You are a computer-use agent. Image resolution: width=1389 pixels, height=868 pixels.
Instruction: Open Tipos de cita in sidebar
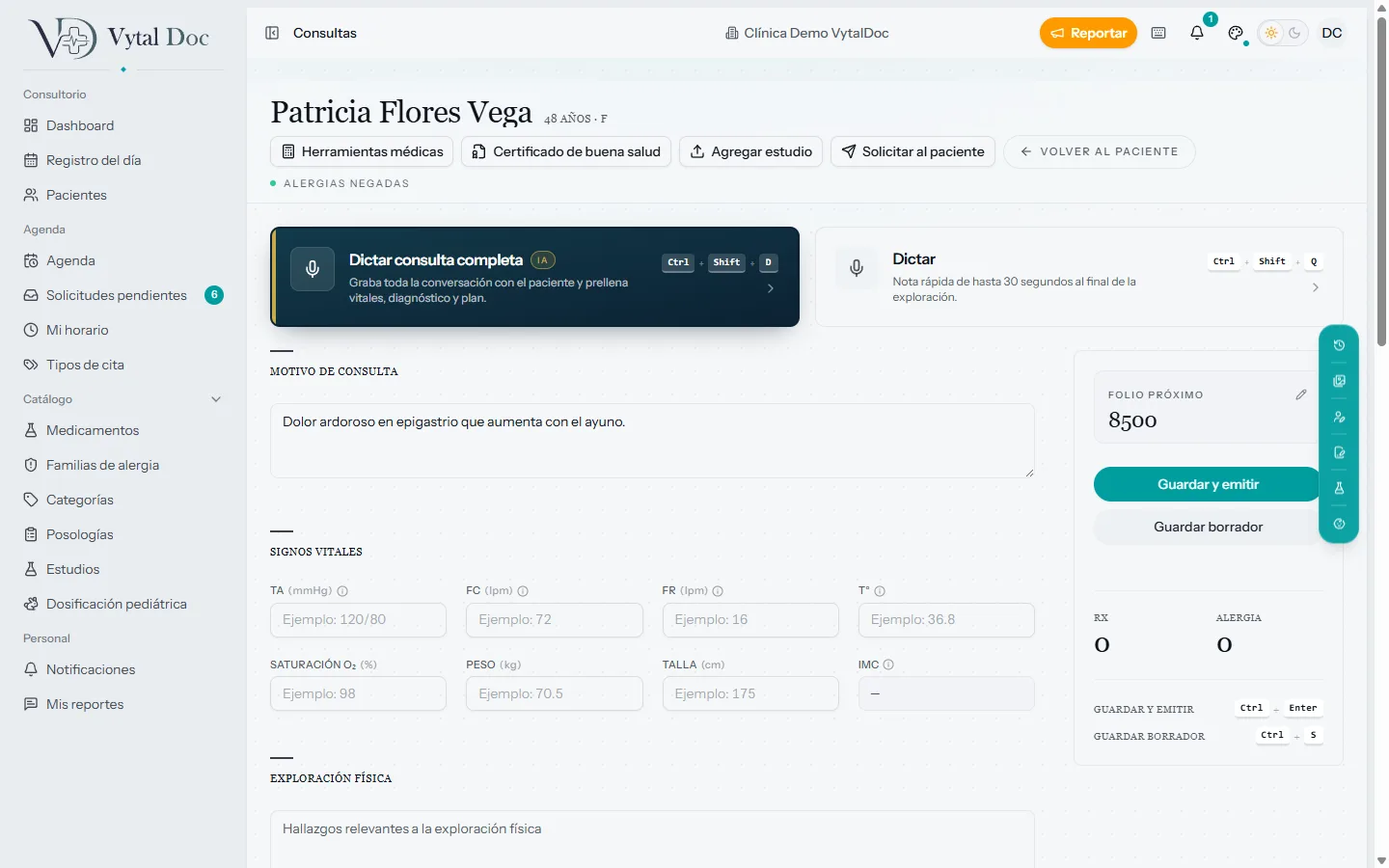click(123, 365)
